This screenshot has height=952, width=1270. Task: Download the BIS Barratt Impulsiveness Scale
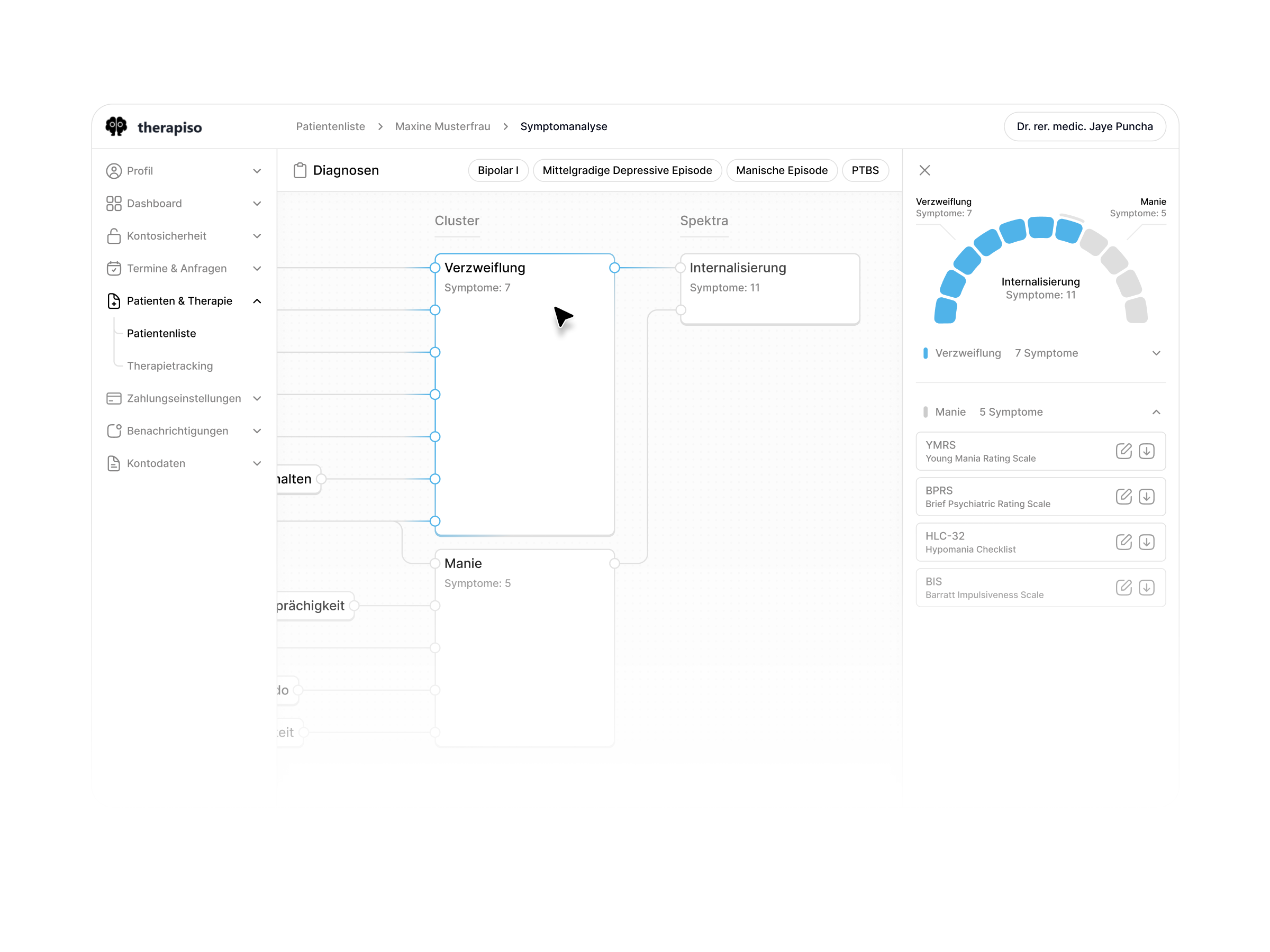tap(1147, 587)
